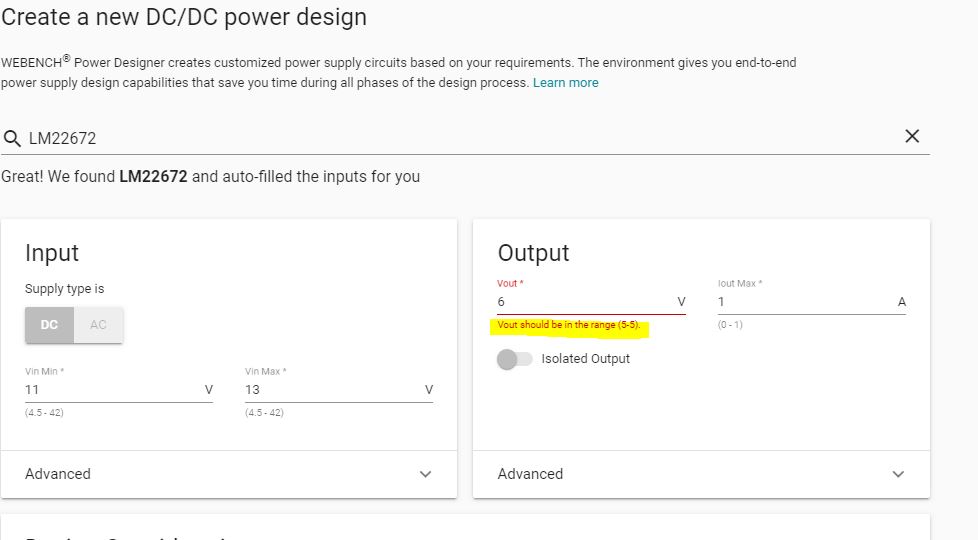Click the search magnifier icon
This screenshot has width=978, height=540.
pyautogui.click(x=12, y=138)
